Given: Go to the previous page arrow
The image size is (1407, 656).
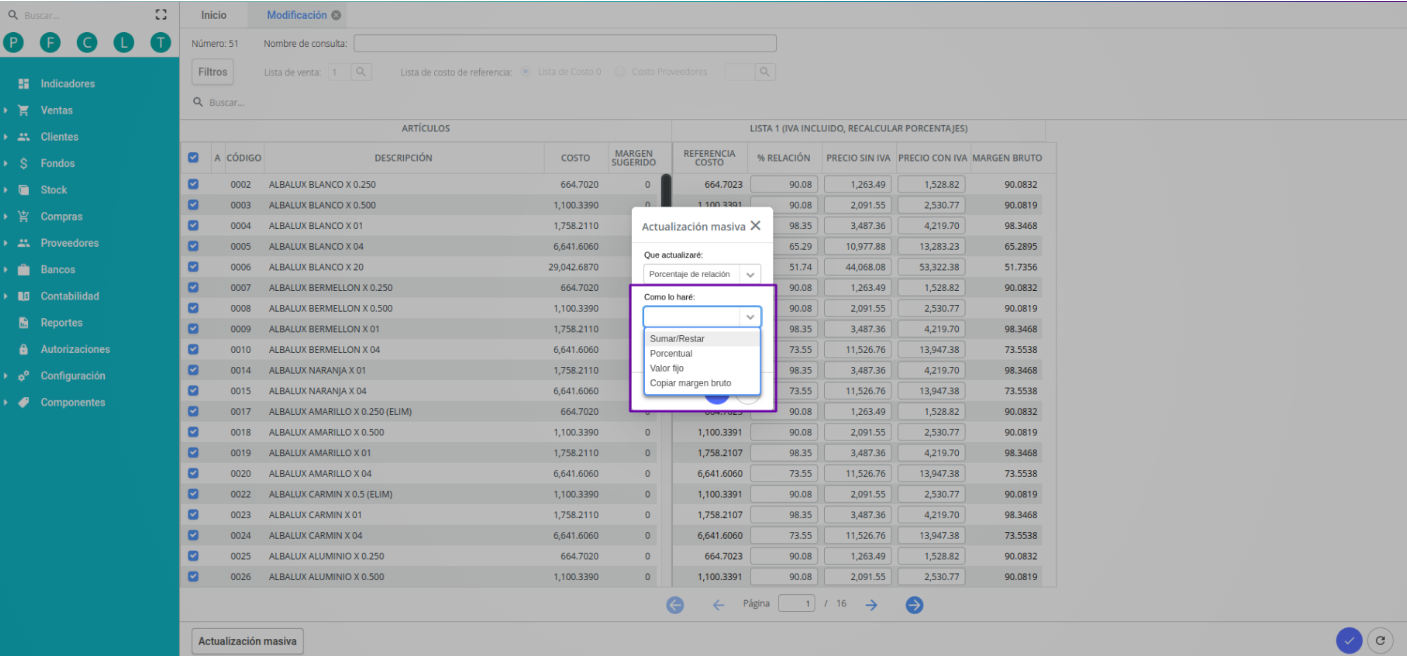Looking at the screenshot, I should tap(718, 605).
